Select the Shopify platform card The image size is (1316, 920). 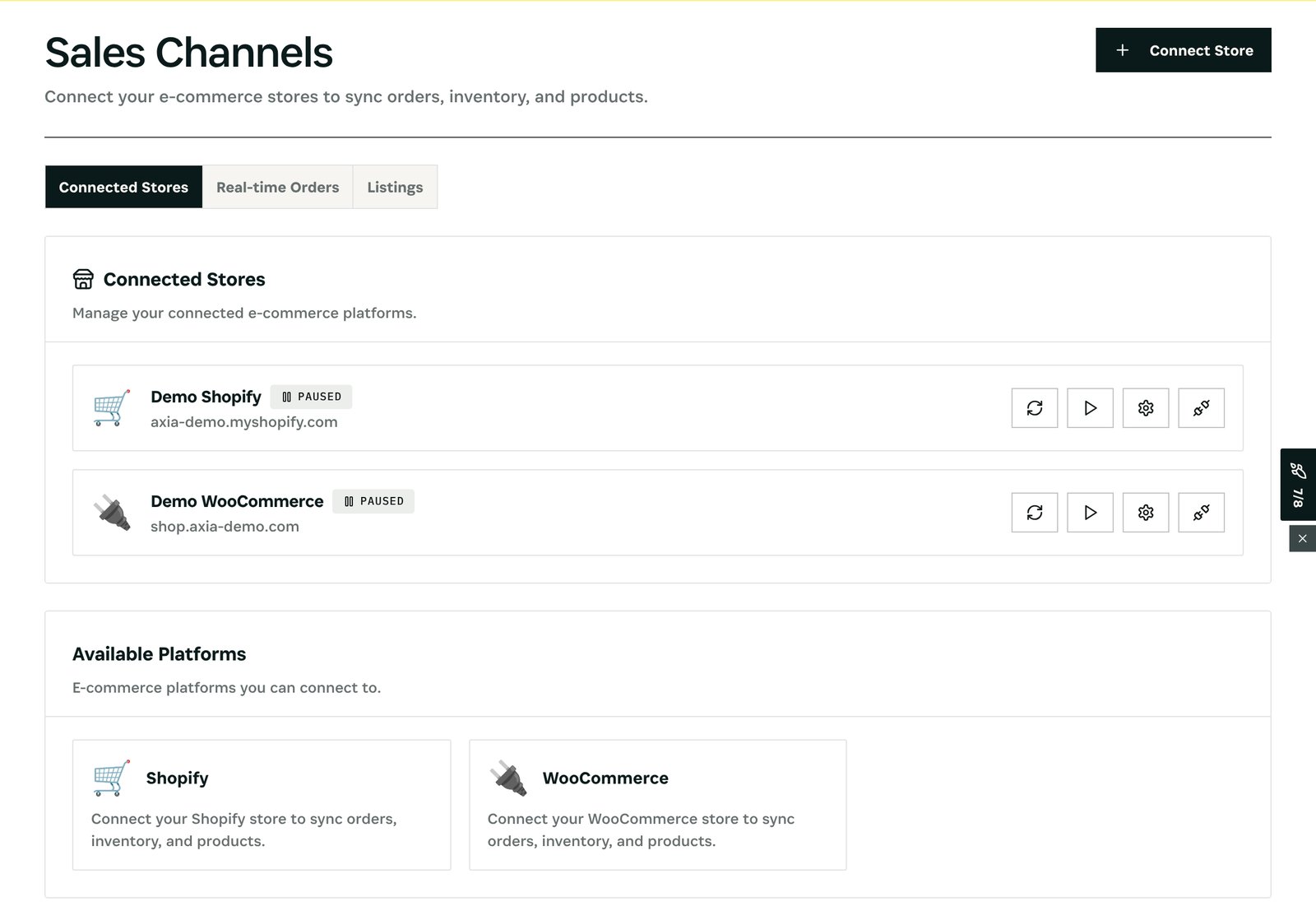pyautogui.click(x=262, y=805)
